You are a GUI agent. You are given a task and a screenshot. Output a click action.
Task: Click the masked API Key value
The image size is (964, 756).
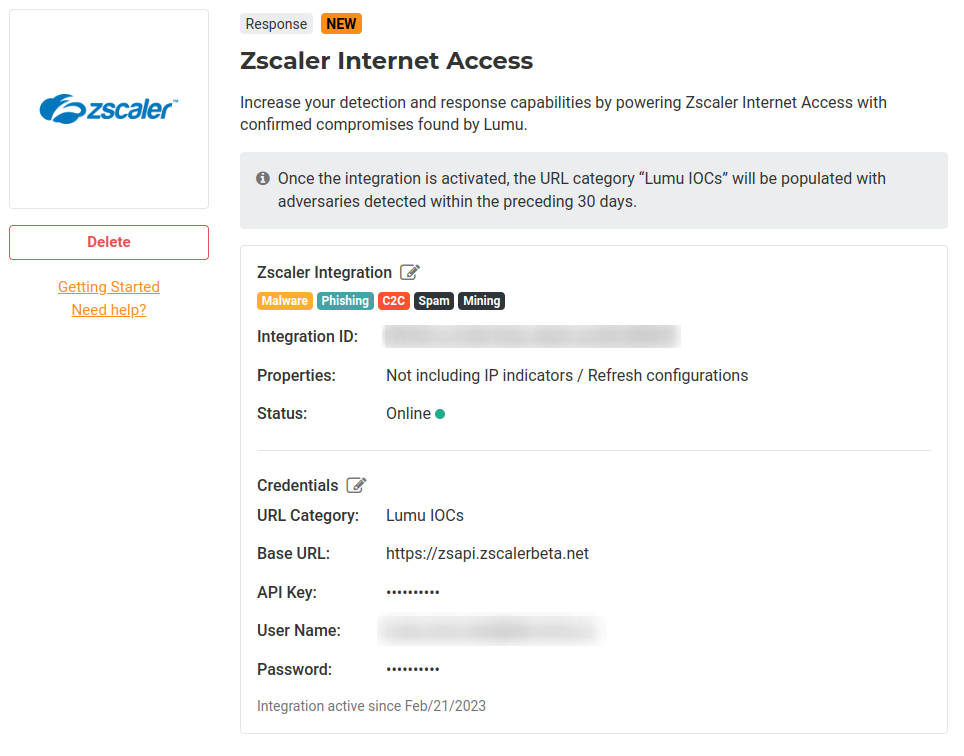[x=413, y=593]
